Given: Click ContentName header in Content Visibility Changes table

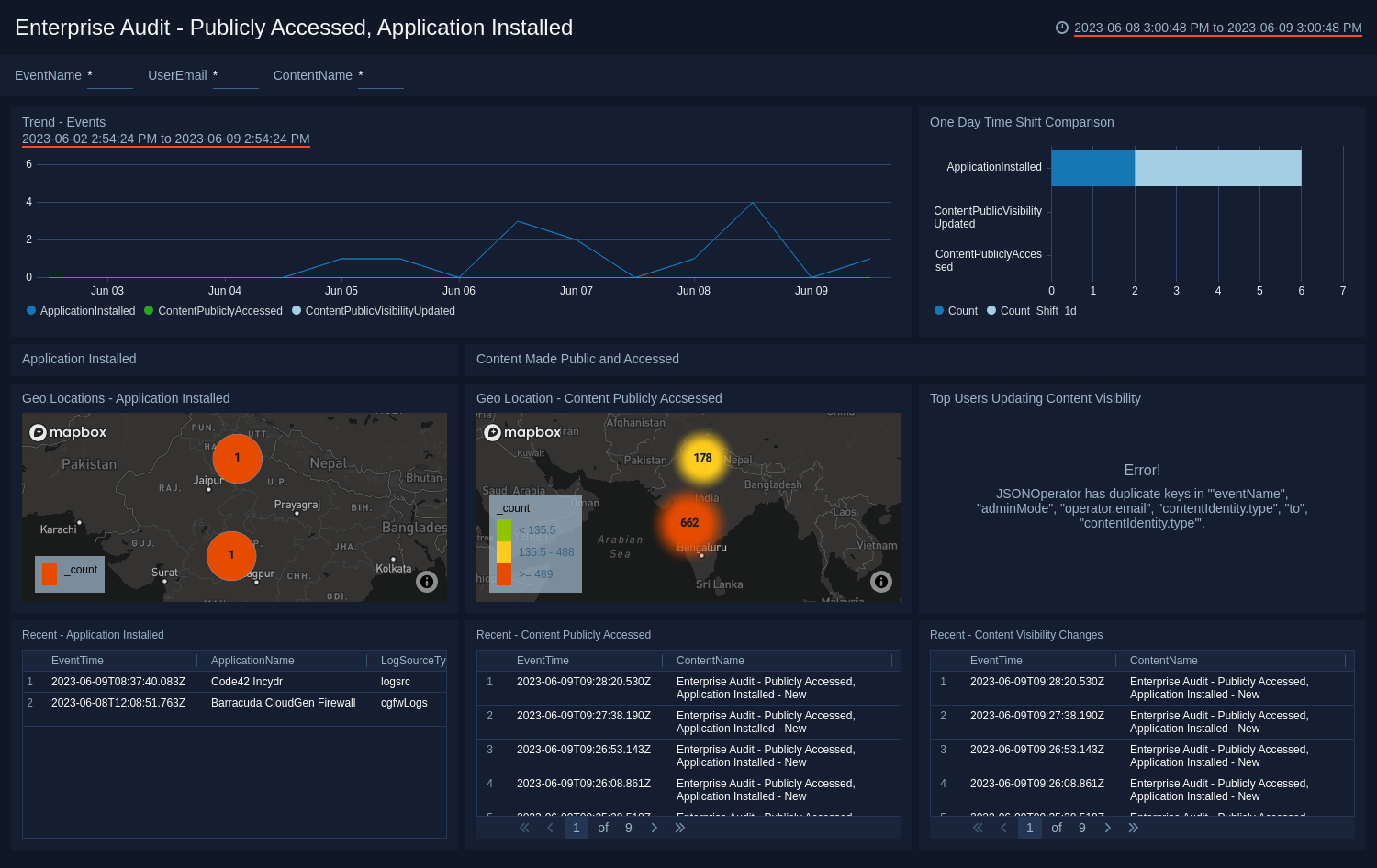Looking at the screenshot, I should click(x=1163, y=661).
